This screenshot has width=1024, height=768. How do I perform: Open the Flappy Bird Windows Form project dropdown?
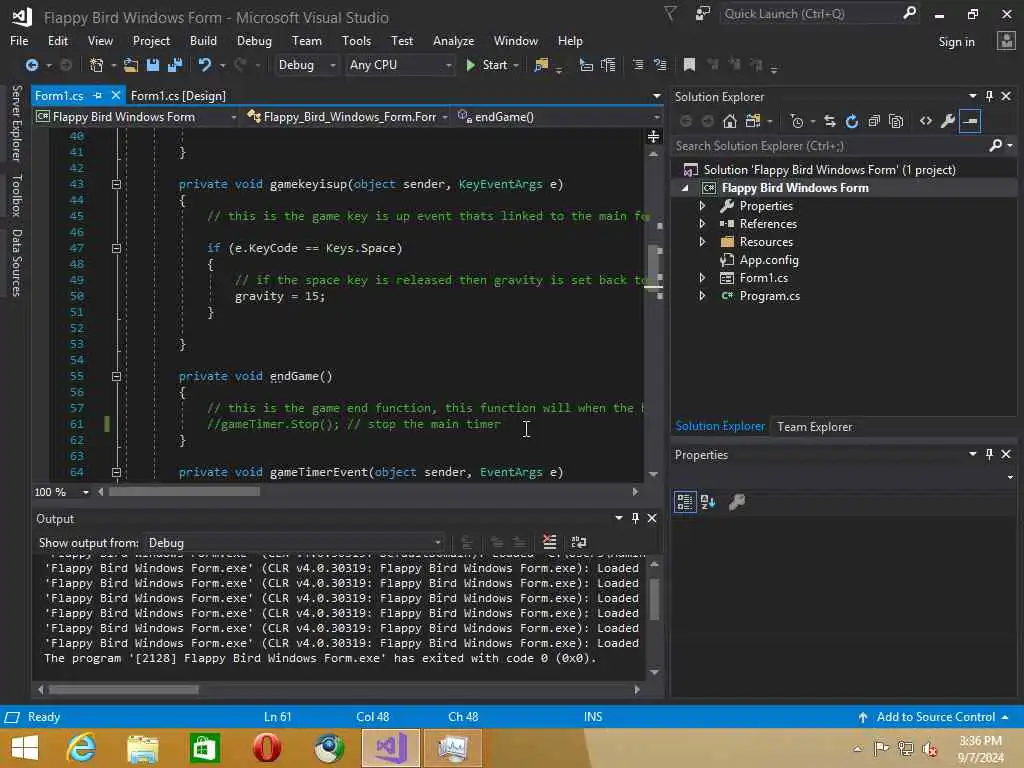click(136, 117)
